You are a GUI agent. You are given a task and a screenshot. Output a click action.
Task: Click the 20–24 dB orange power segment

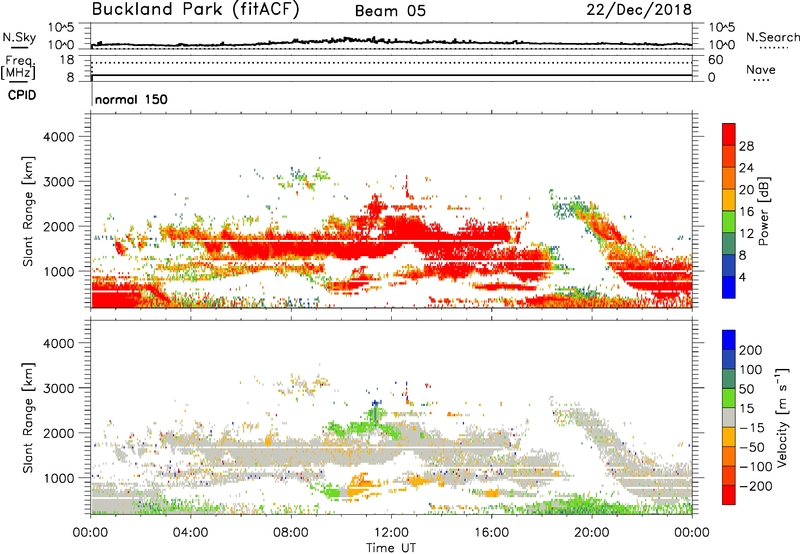coord(729,178)
